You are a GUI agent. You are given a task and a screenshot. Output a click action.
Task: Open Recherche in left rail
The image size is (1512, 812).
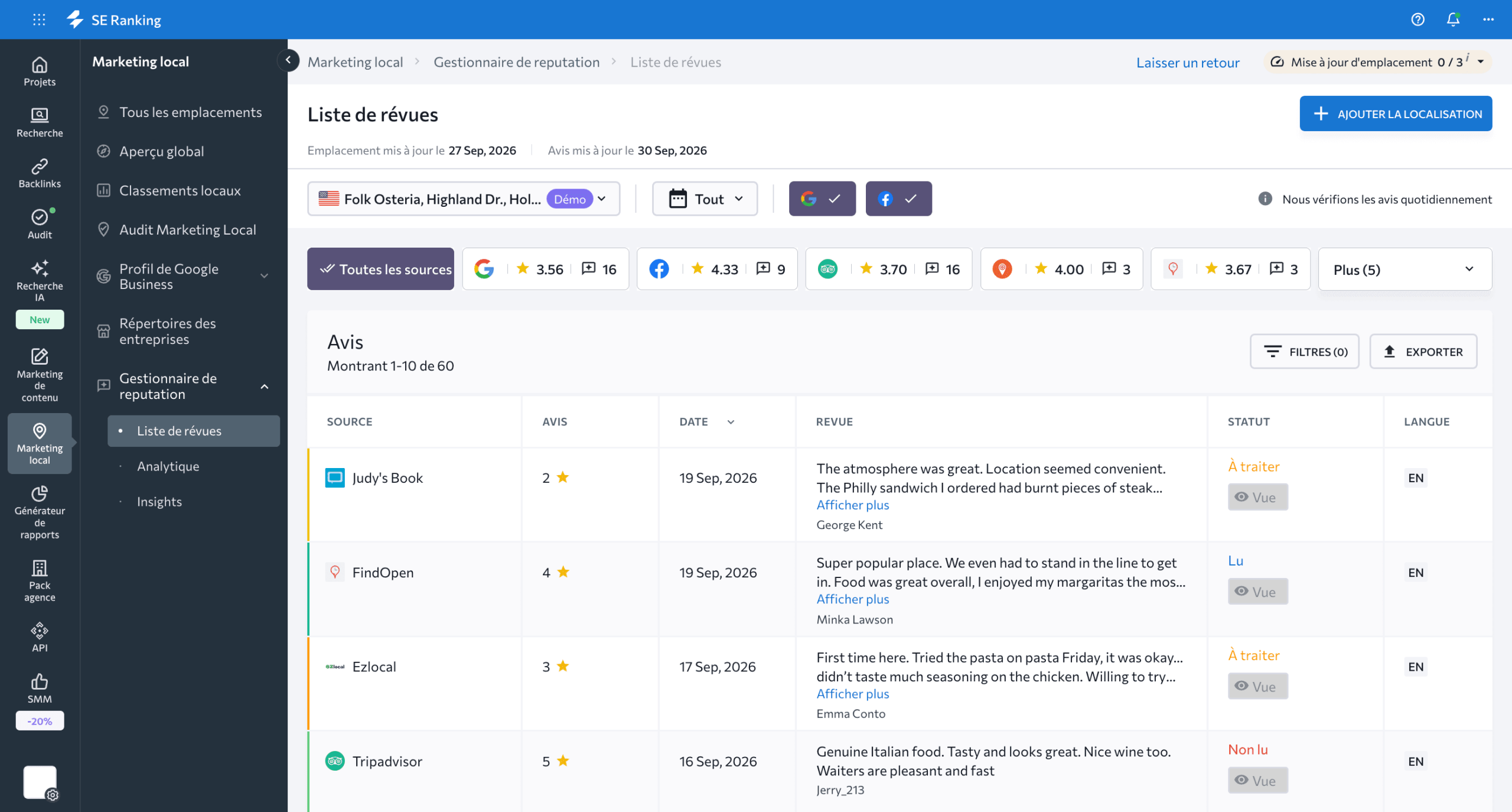pos(40,122)
